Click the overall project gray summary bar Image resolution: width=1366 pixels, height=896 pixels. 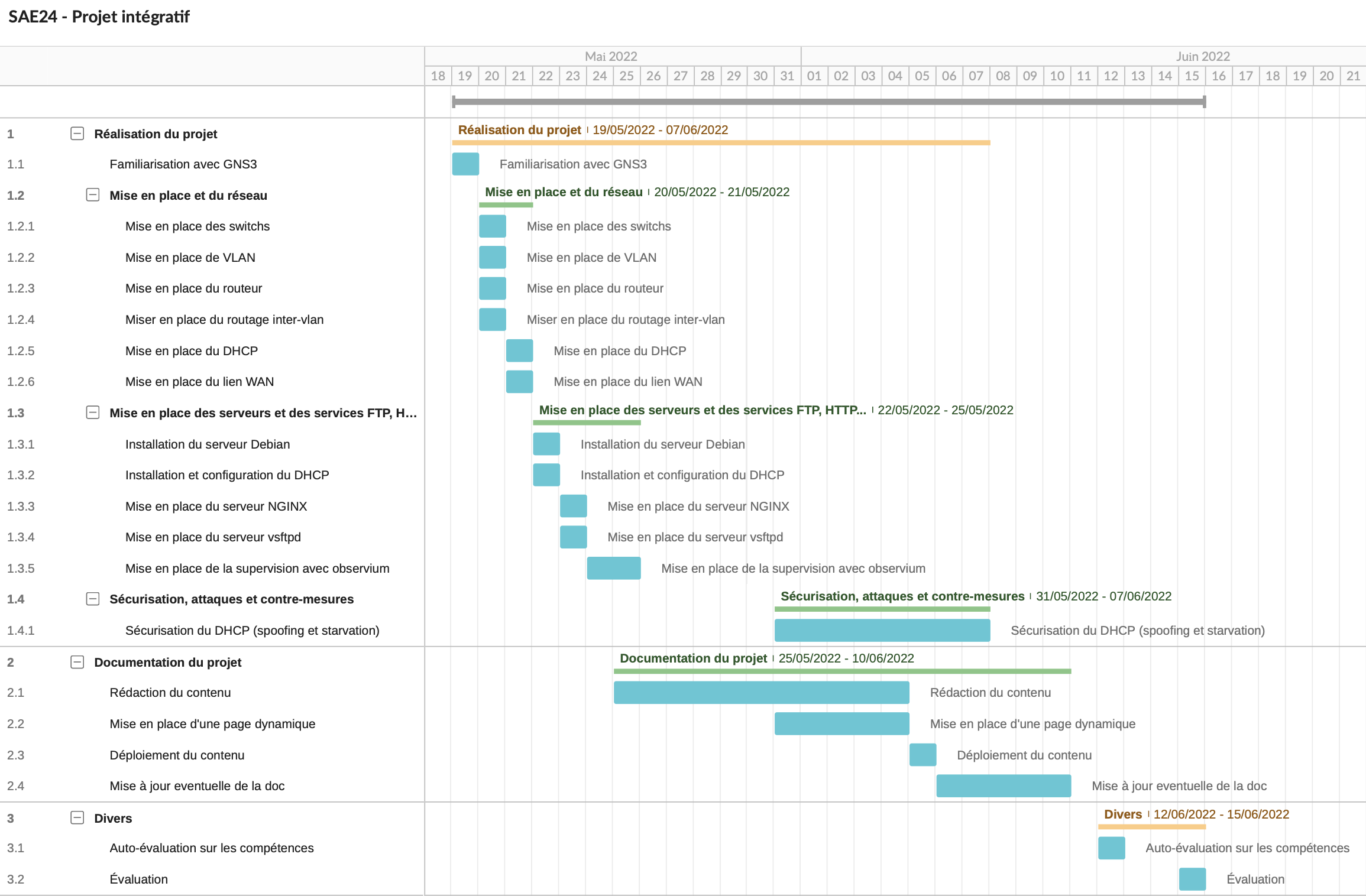click(x=828, y=102)
